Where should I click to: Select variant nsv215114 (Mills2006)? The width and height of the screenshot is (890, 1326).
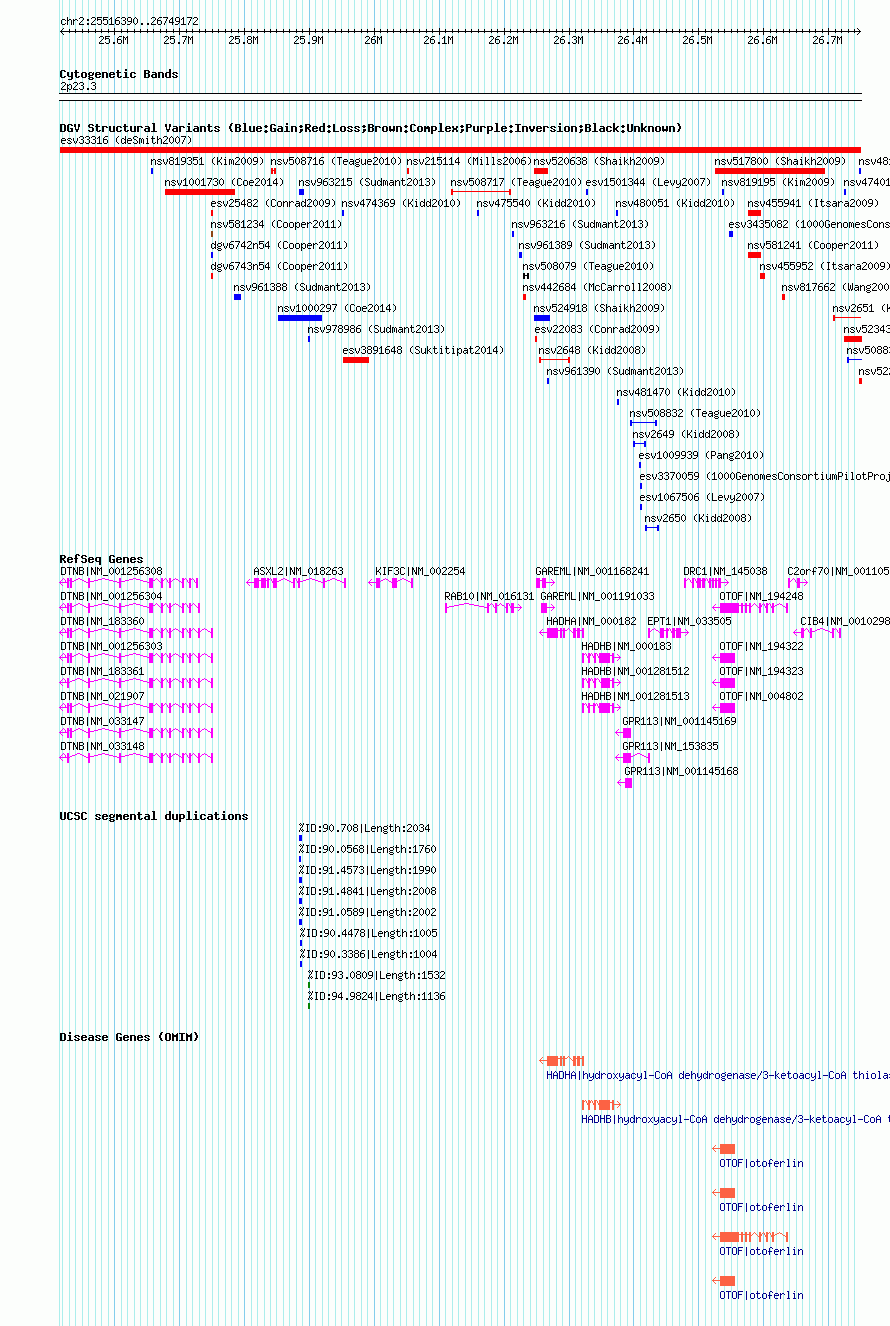pyautogui.click(x=468, y=161)
